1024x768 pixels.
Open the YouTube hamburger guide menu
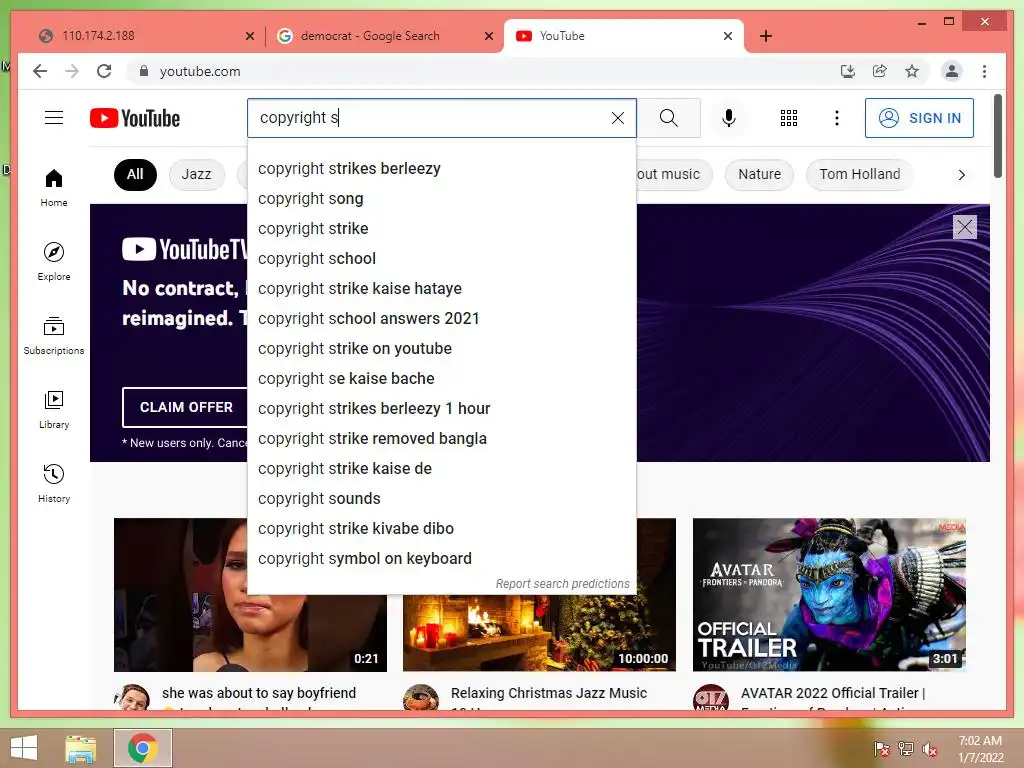tap(54, 118)
